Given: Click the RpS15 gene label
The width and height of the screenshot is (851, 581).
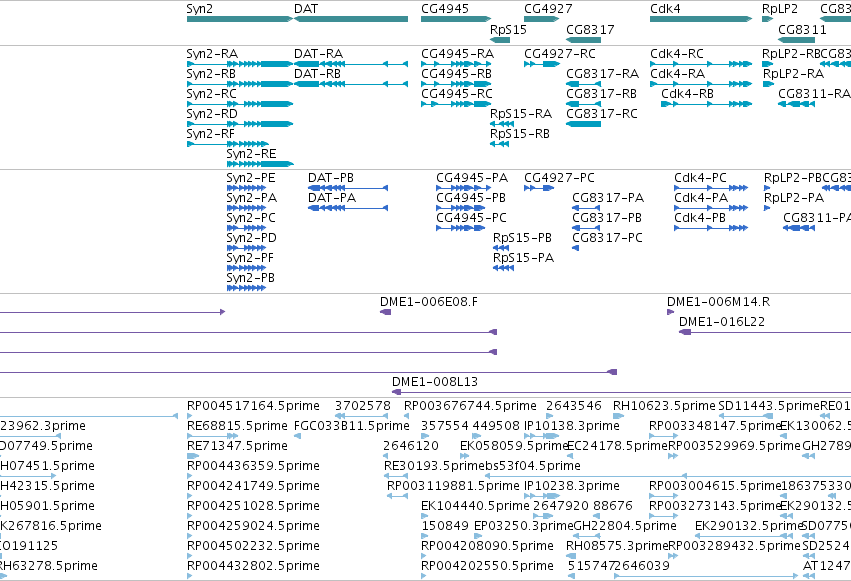Looking at the screenshot, I should pos(508,30).
